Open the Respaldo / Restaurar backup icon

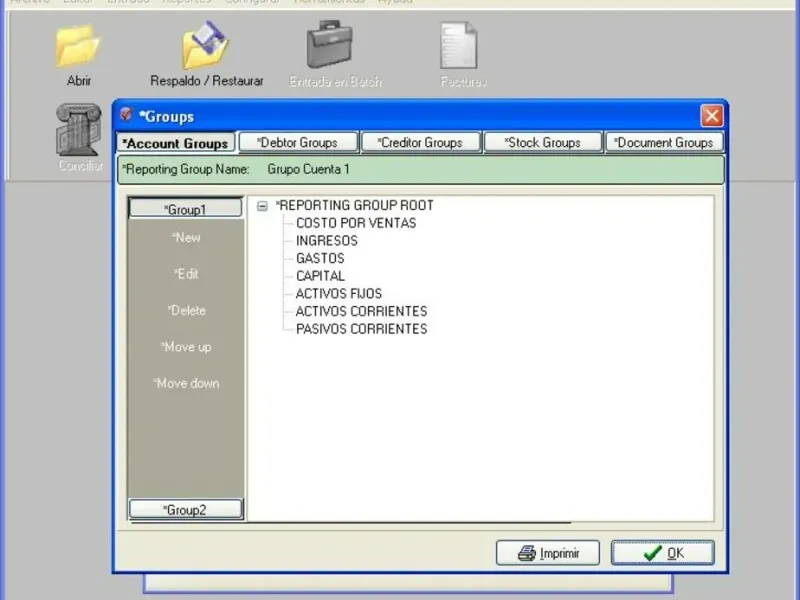point(206,45)
